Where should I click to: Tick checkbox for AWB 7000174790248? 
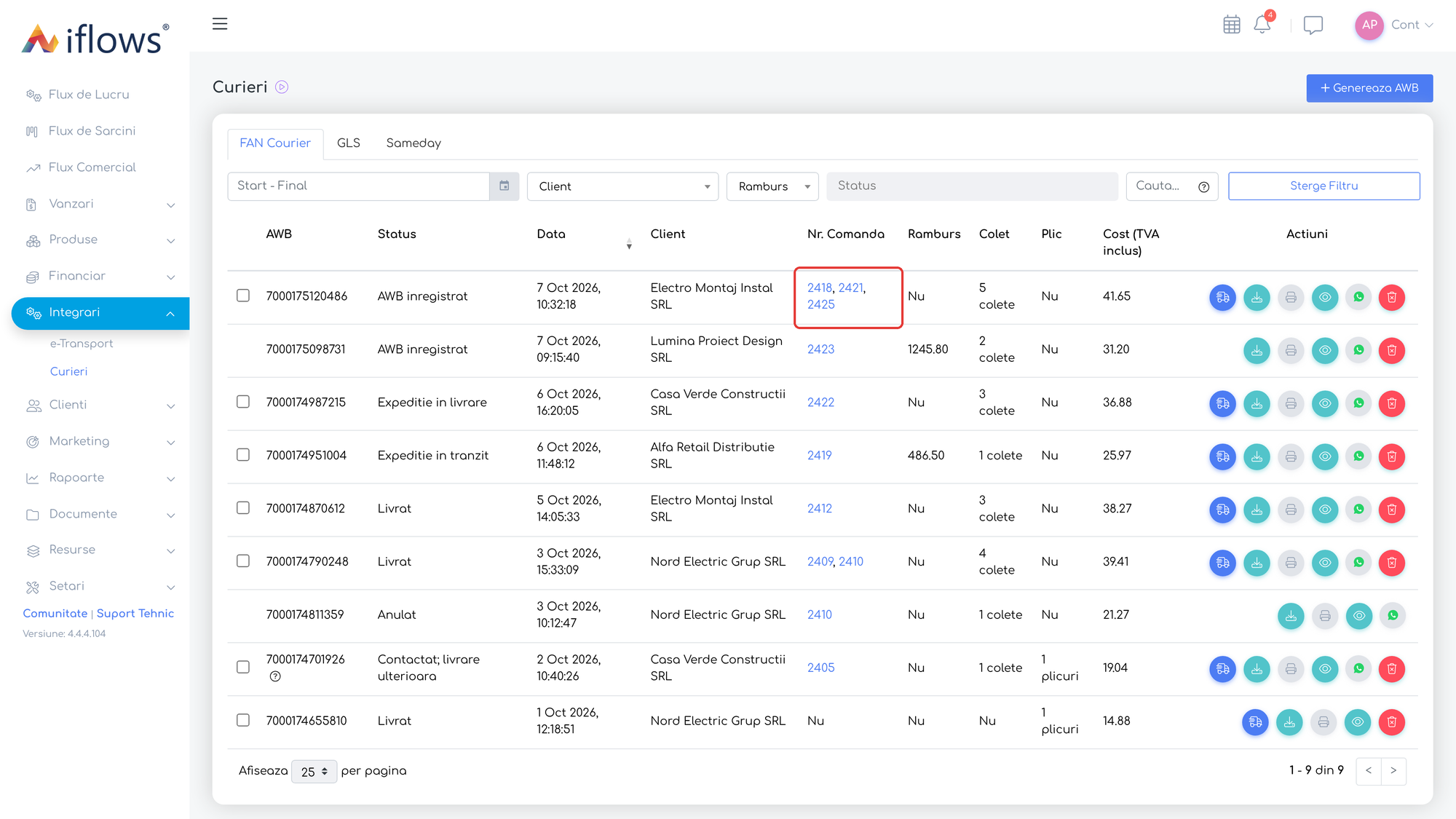coord(243,561)
